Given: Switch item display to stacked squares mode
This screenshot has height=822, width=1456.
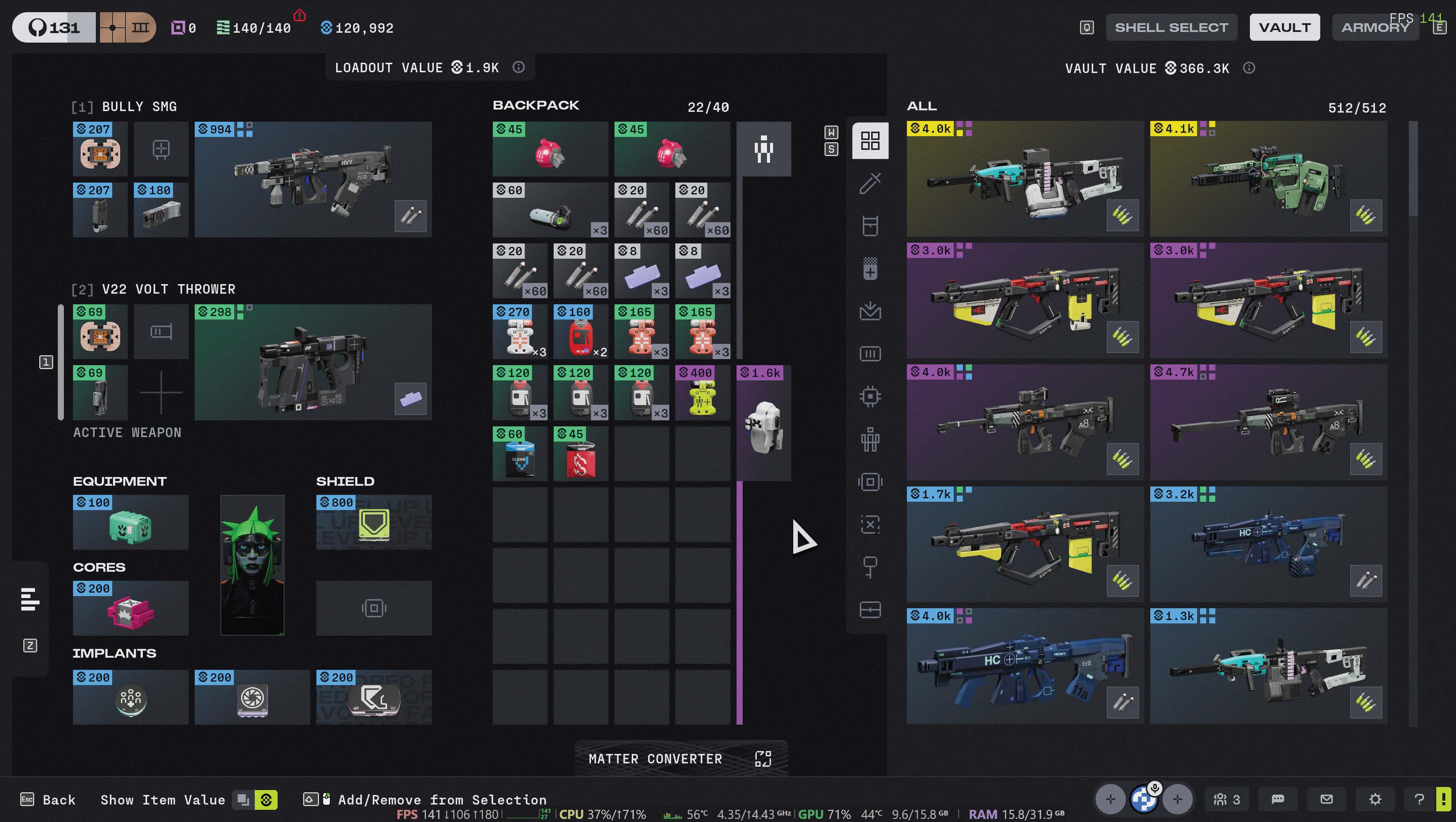Looking at the screenshot, I should pyautogui.click(x=243, y=800).
